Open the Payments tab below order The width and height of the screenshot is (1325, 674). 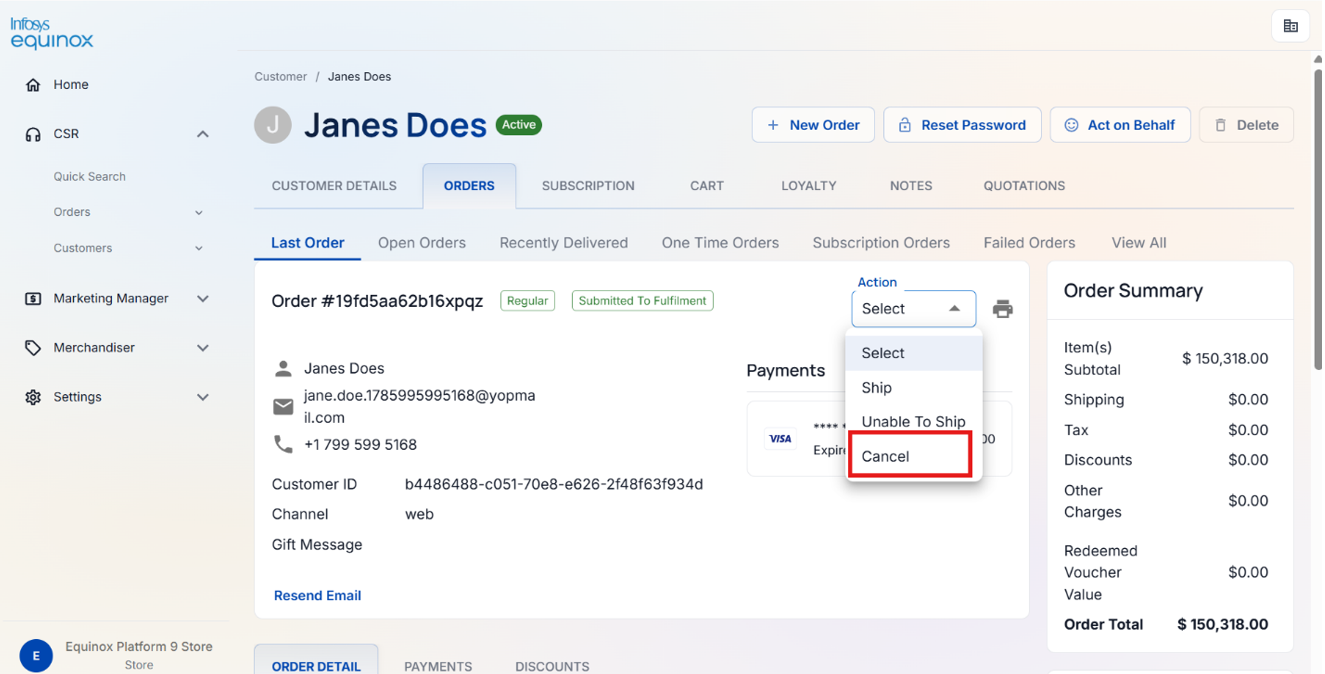tap(438, 666)
